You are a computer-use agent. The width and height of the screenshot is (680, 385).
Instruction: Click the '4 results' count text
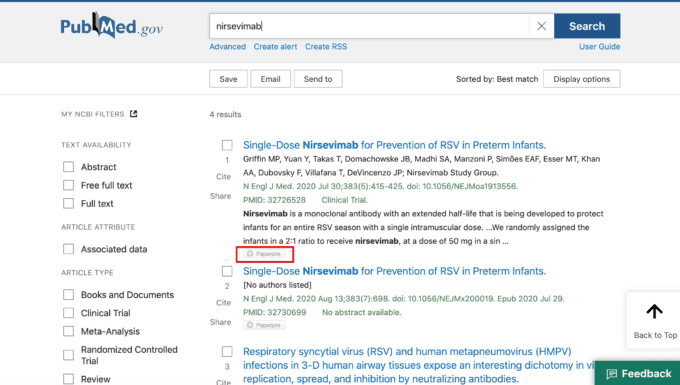(x=225, y=114)
